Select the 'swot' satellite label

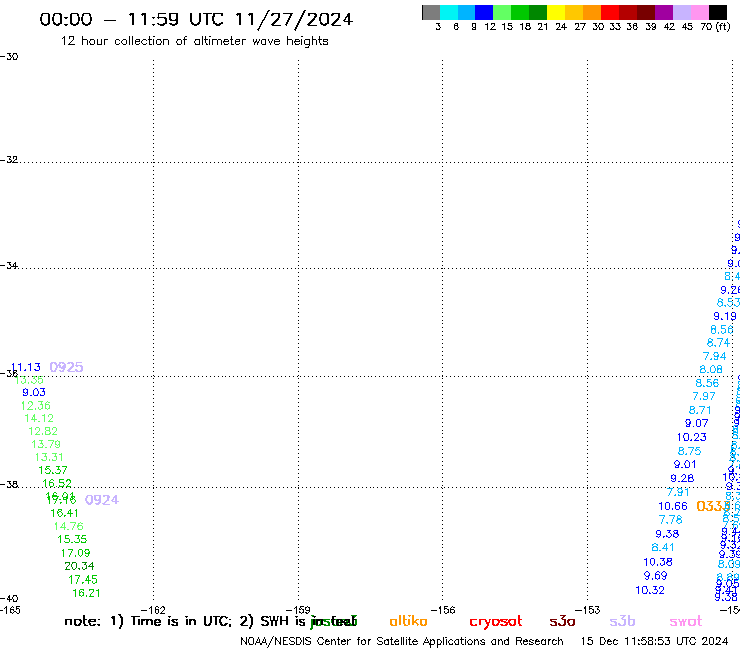coord(686,622)
